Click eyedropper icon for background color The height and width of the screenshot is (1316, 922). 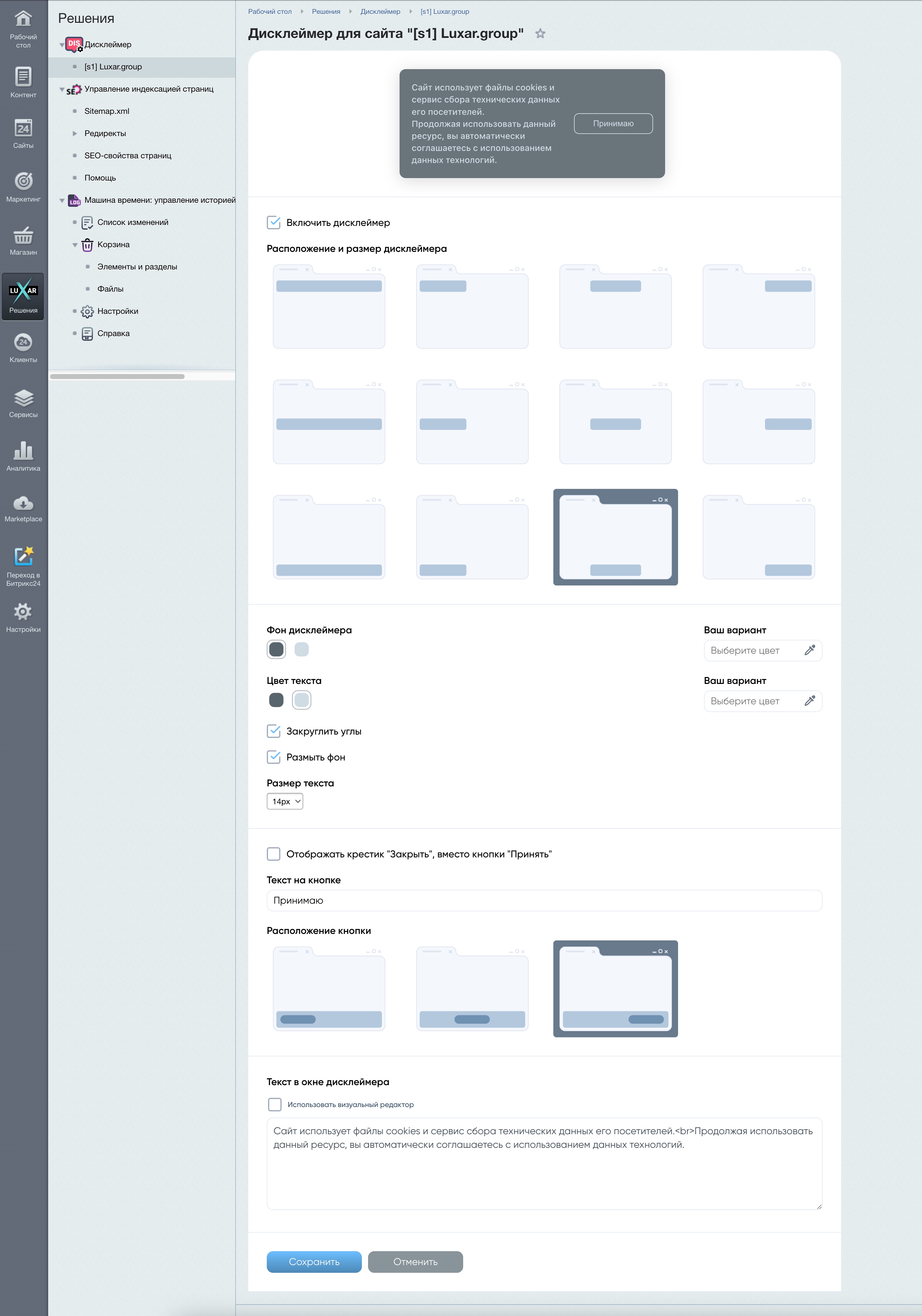click(x=810, y=650)
